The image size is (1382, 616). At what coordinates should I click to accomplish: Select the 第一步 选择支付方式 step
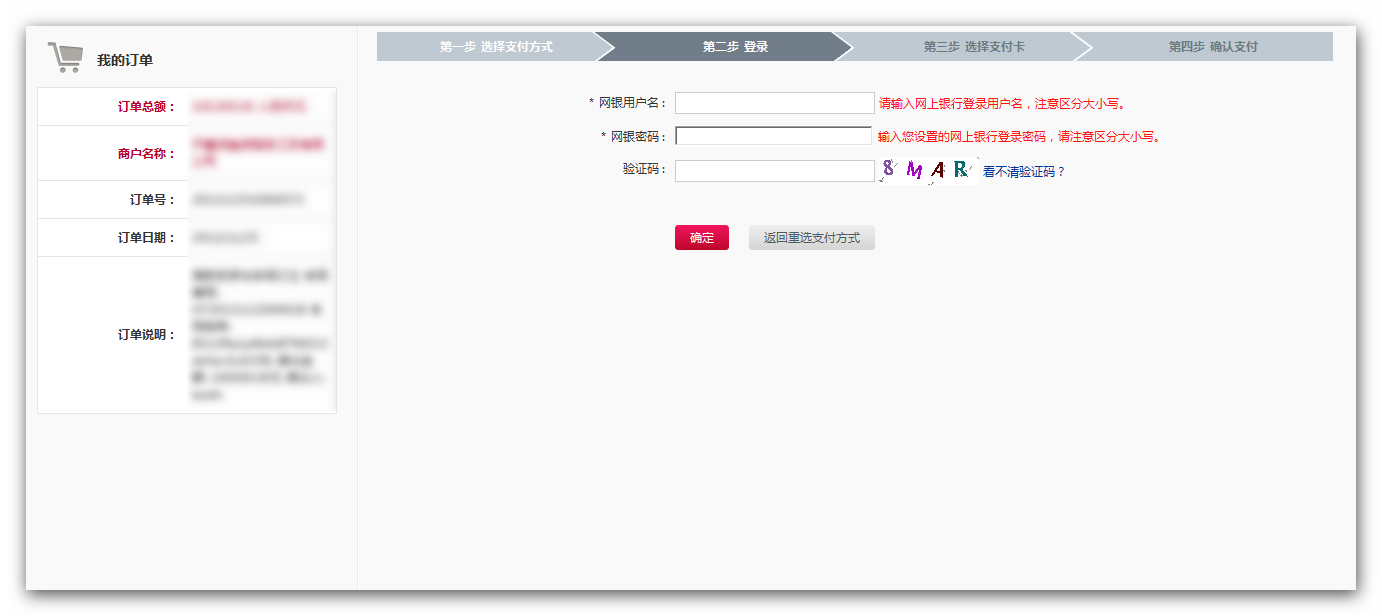coord(495,47)
